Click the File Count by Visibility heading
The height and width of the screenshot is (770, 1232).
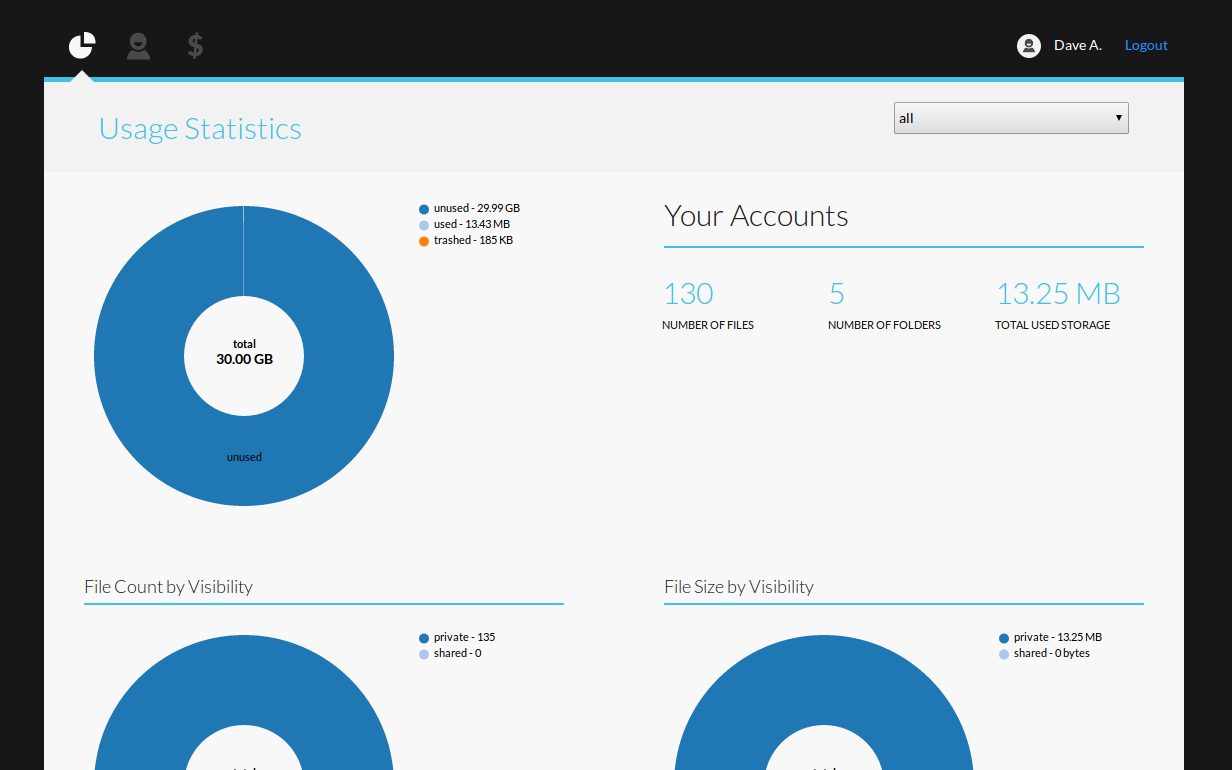click(x=168, y=587)
